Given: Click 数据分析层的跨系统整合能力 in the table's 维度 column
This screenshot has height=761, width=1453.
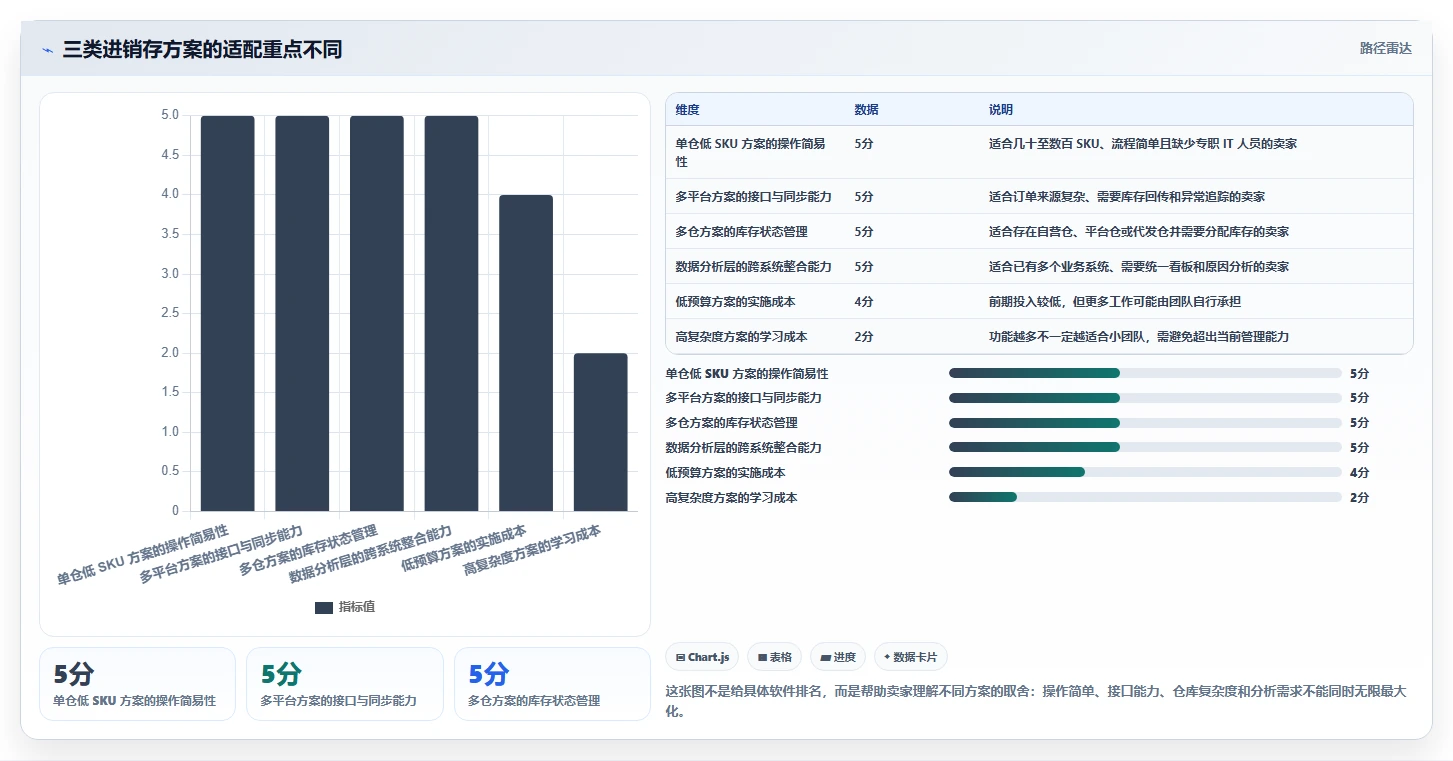Looking at the screenshot, I should (x=753, y=267).
